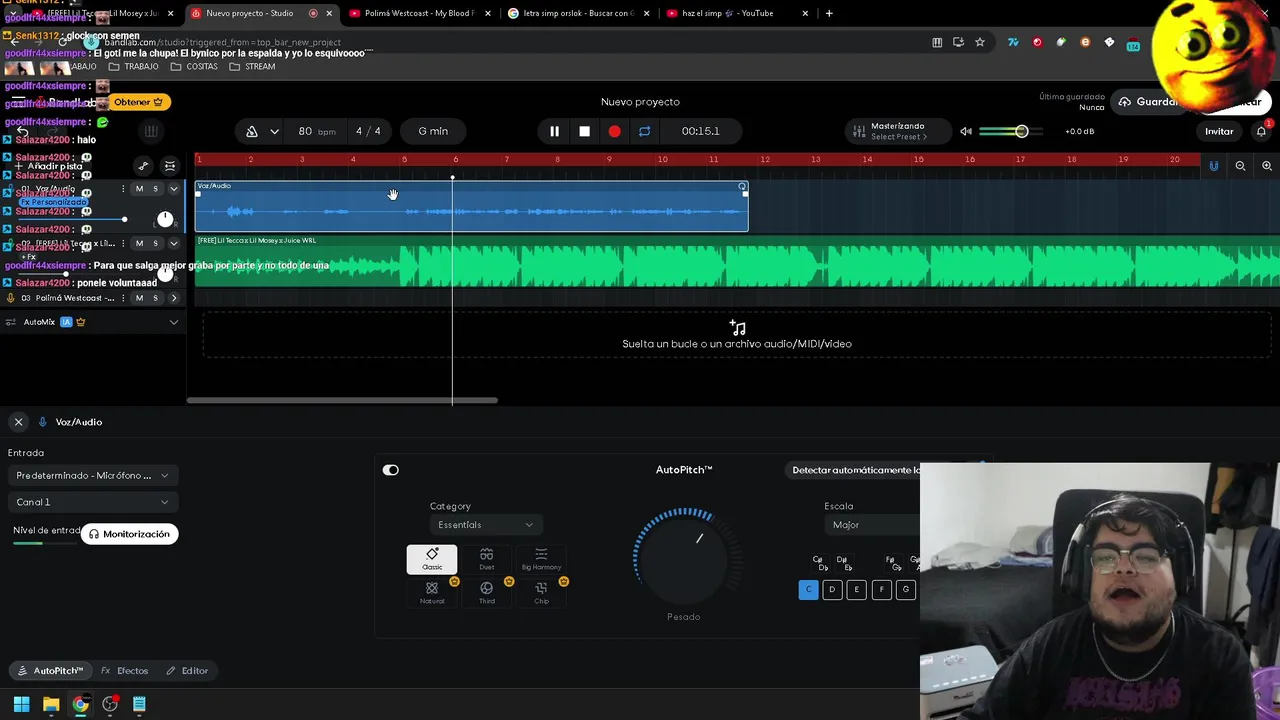This screenshot has width=1280, height=720.
Task: Stop playback with the square stop button
Action: click(585, 131)
